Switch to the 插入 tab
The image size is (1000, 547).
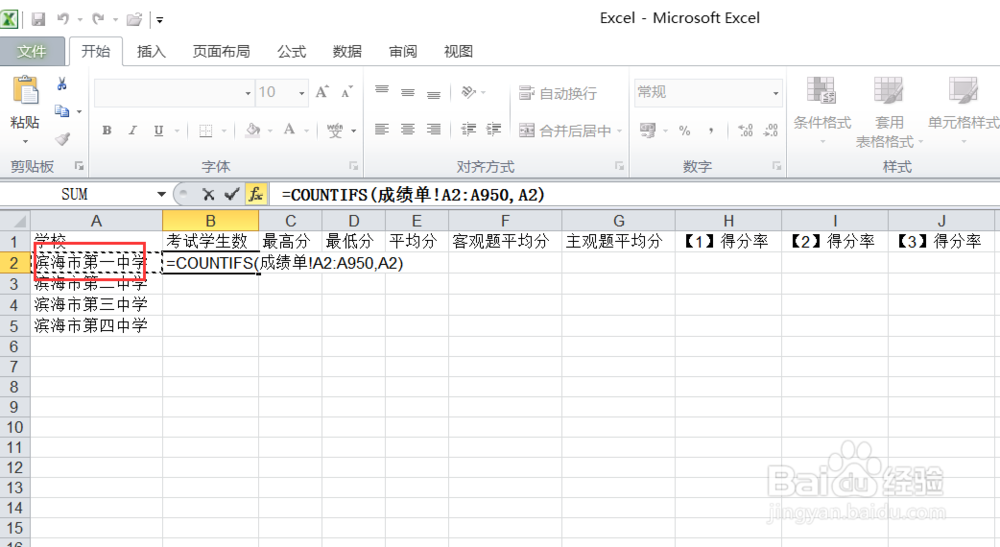tap(151, 52)
